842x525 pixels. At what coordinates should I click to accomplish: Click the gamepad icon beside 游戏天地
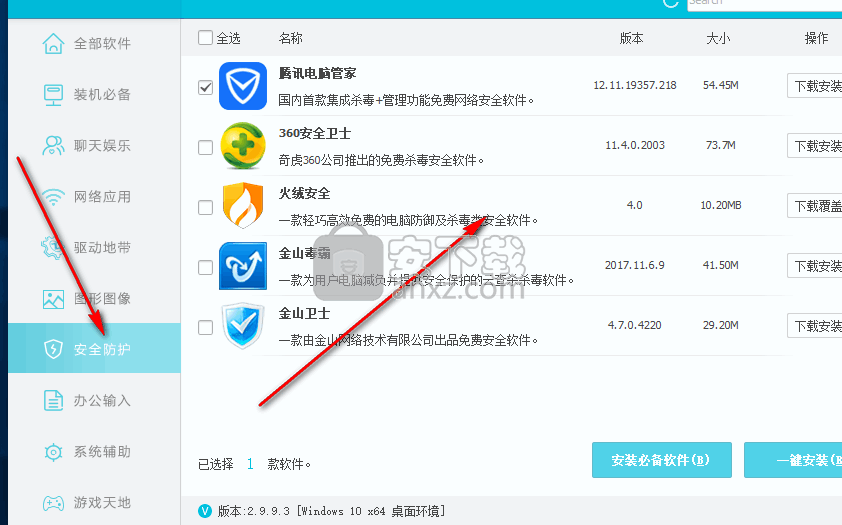[53, 503]
